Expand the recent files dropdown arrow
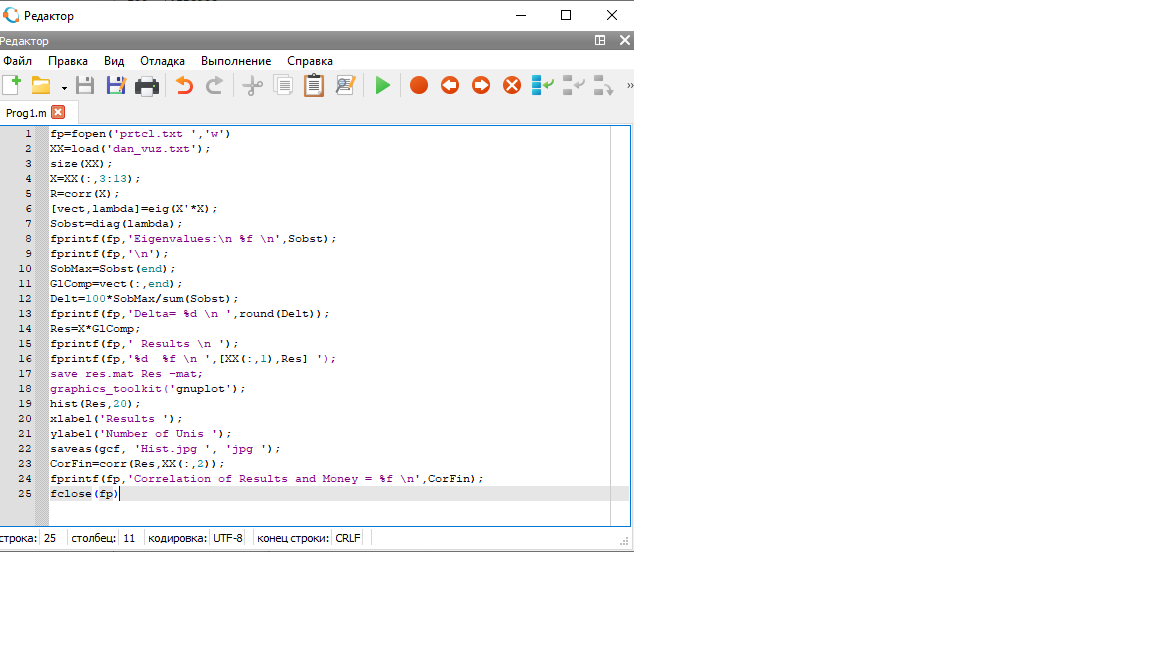Image resolution: width=1152 pixels, height=648 pixels. tap(64, 87)
